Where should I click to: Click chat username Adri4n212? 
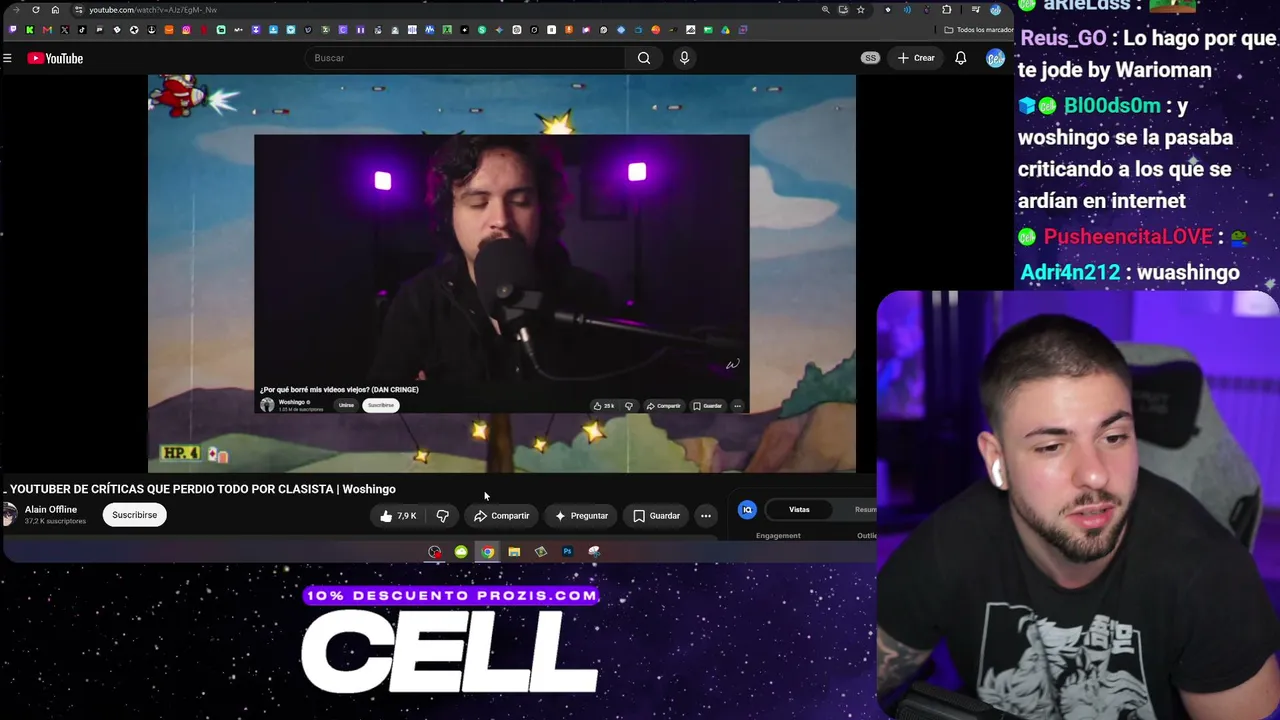click(x=1070, y=272)
